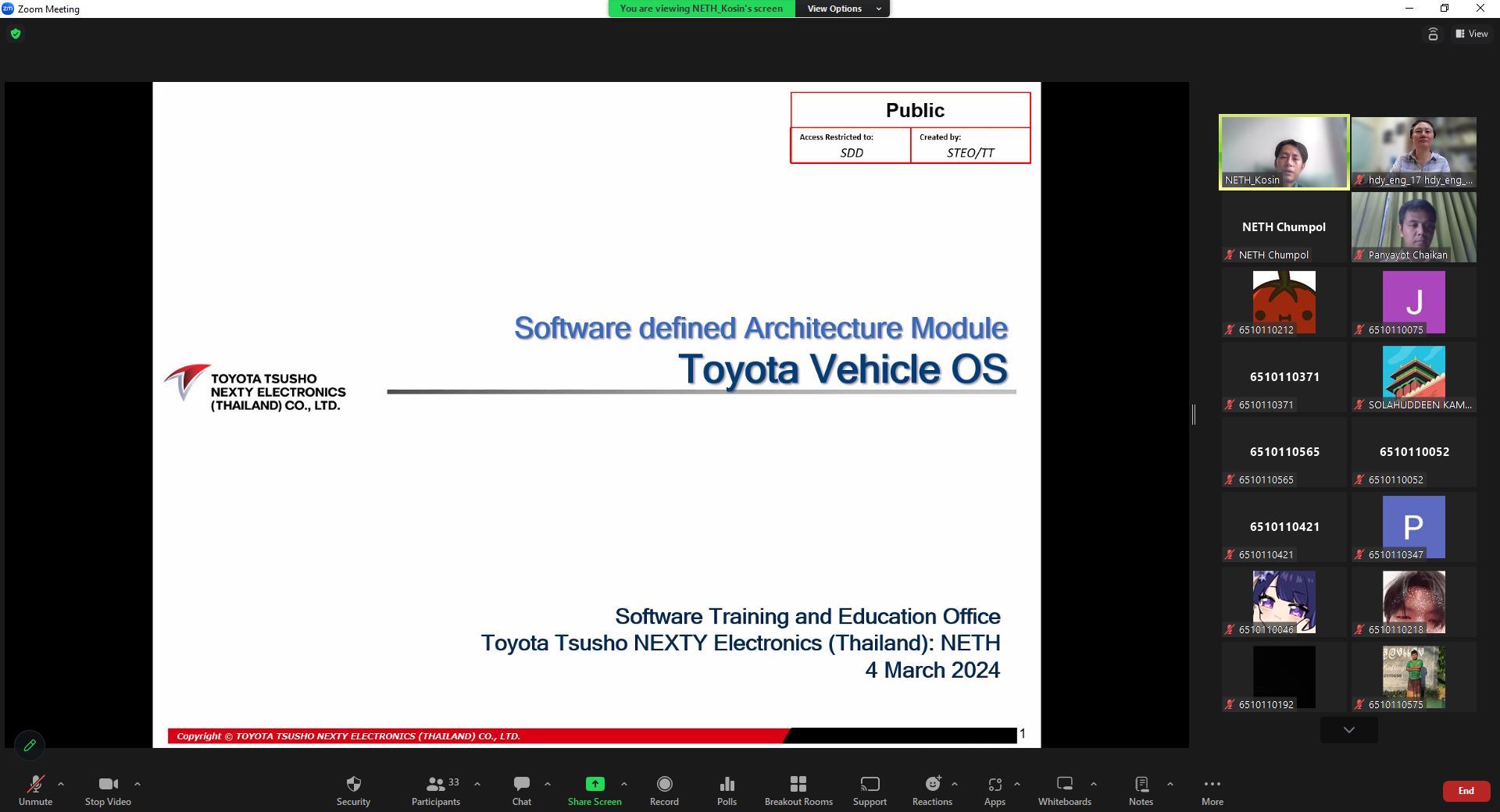Viewport: 1500px width, 812px height.
Task: Unmute the microphone
Action: click(x=35, y=784)
